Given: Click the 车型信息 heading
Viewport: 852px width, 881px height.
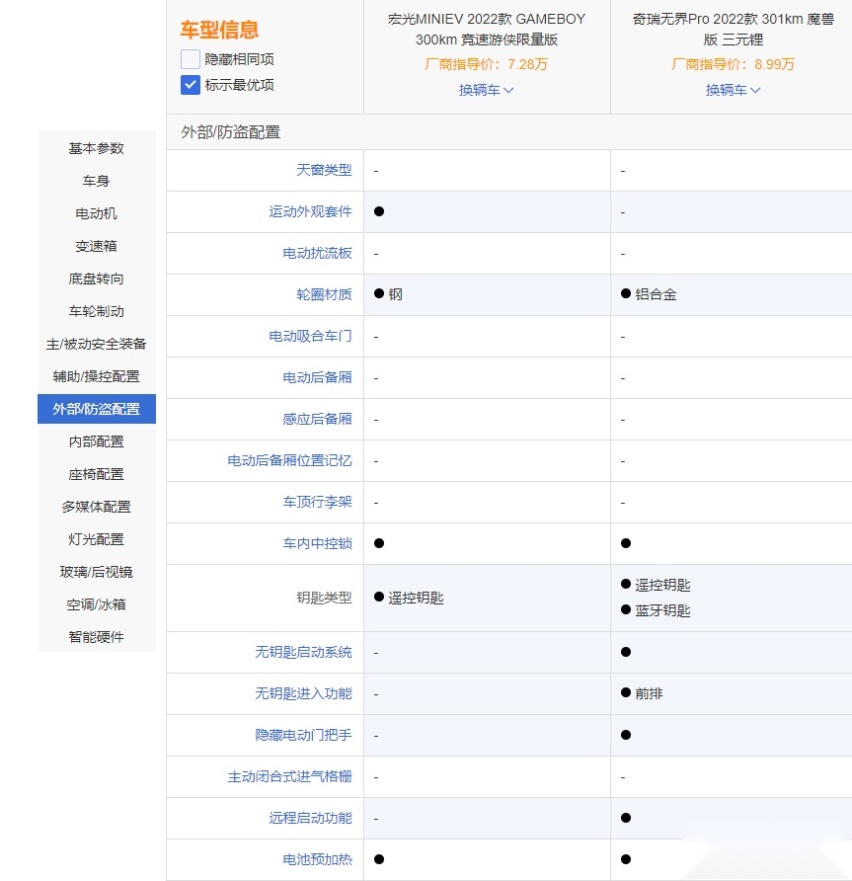Looking at the screenshot, I should click(219, 30).
